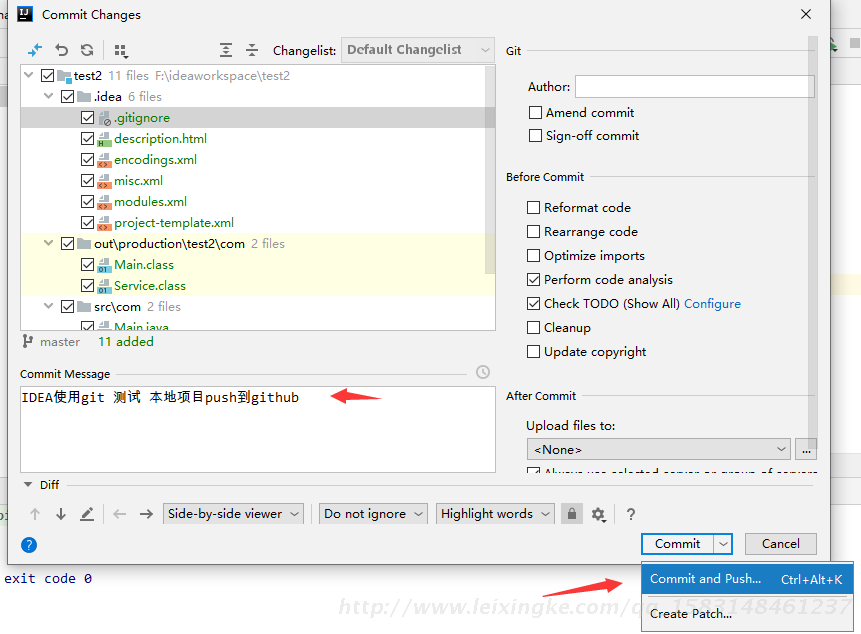Click the Expand All icon
This screenshot has width=861, height=634.
click(226, 50)
